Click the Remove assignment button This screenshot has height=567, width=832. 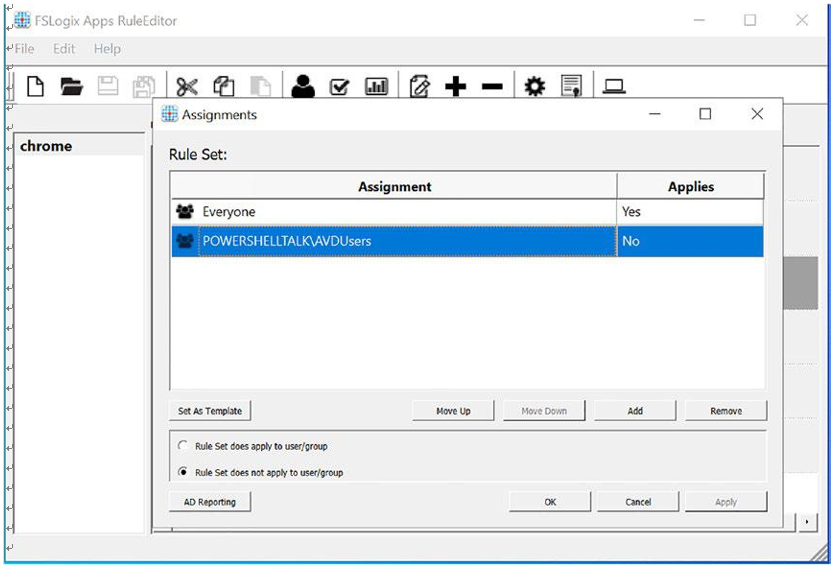click(726, 411)
